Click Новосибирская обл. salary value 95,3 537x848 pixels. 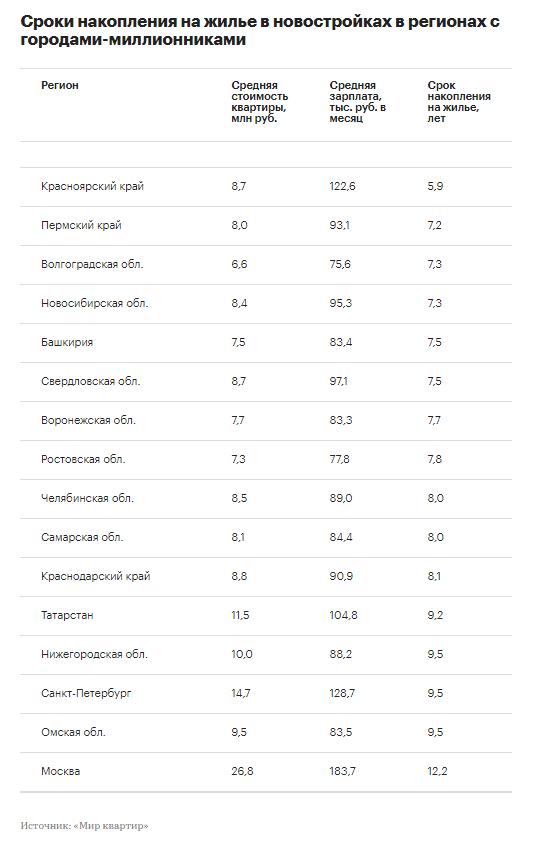341,303
